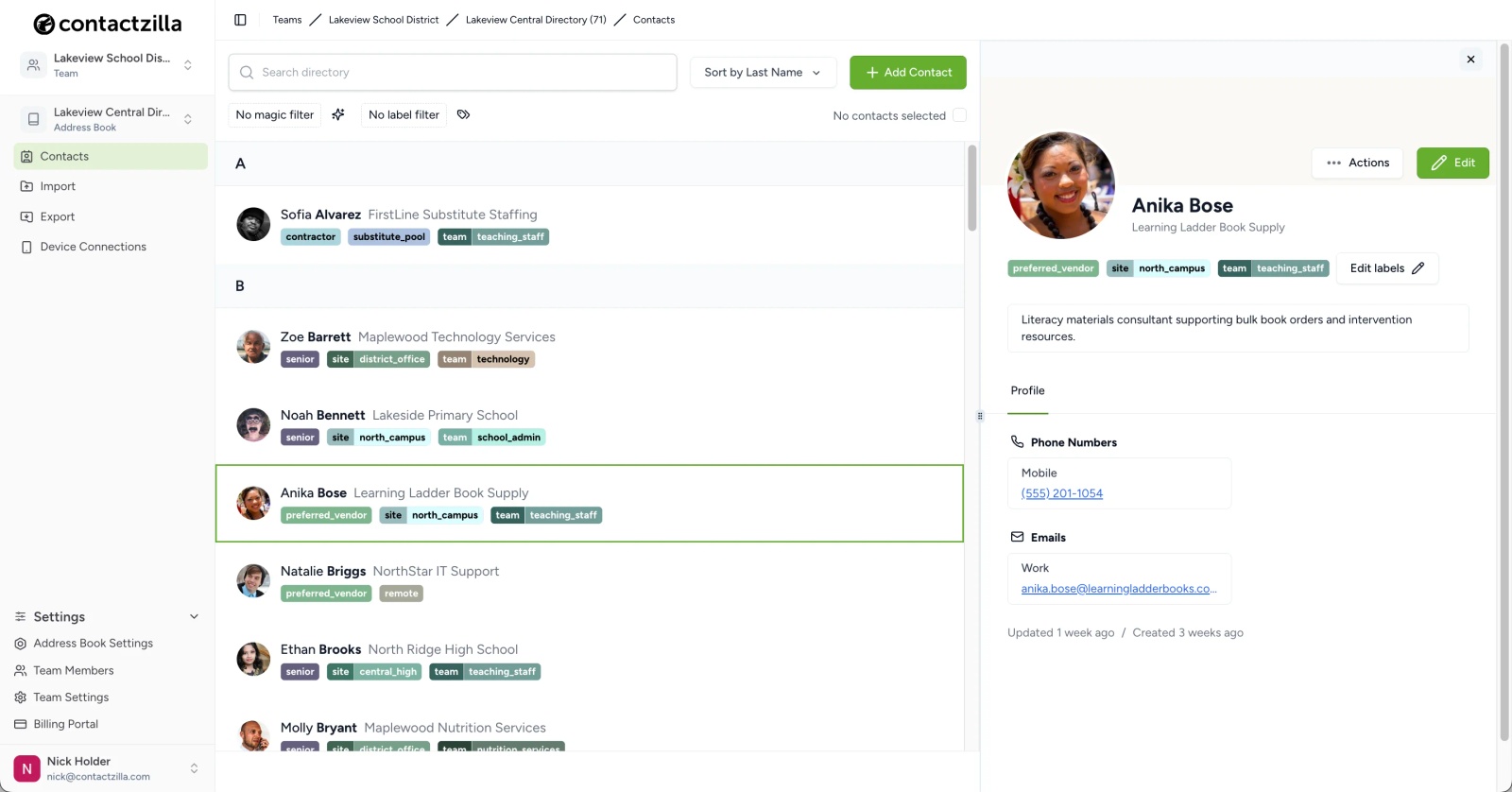Click the Team Members people icon

point(20,670)
